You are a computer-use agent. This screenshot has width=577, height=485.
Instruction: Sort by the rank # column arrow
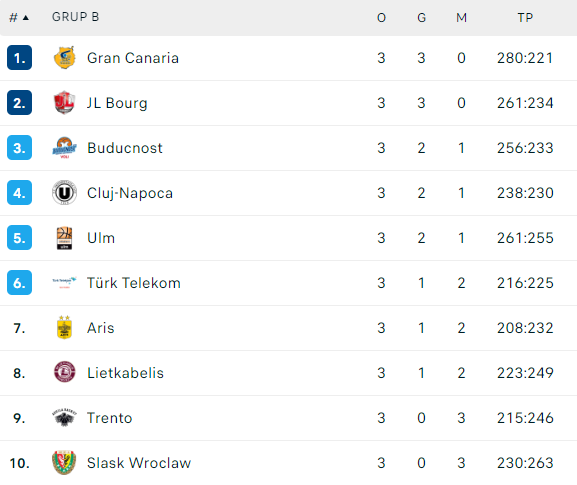26,18
